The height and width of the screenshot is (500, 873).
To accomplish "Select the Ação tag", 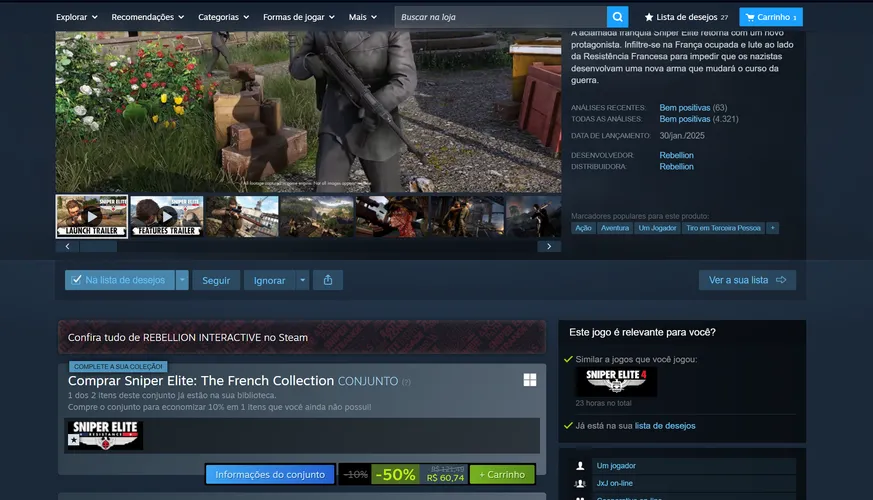I will coord(583,228).
